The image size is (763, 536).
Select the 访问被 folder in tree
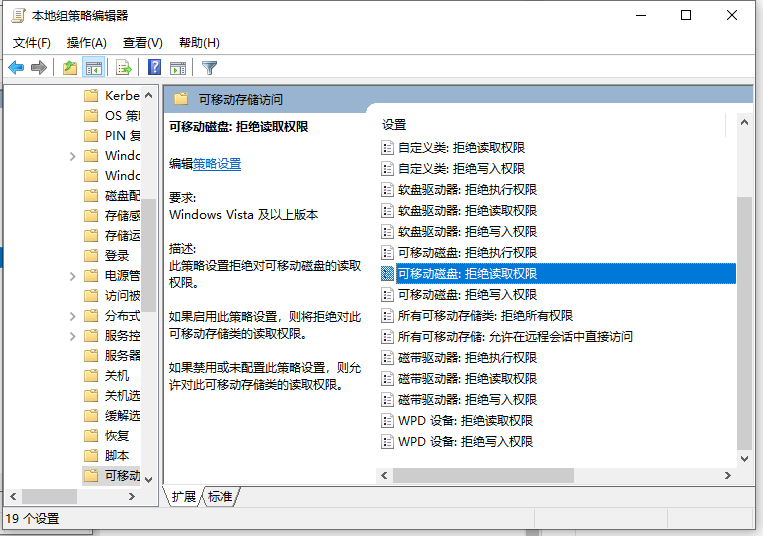click(111, 295)
